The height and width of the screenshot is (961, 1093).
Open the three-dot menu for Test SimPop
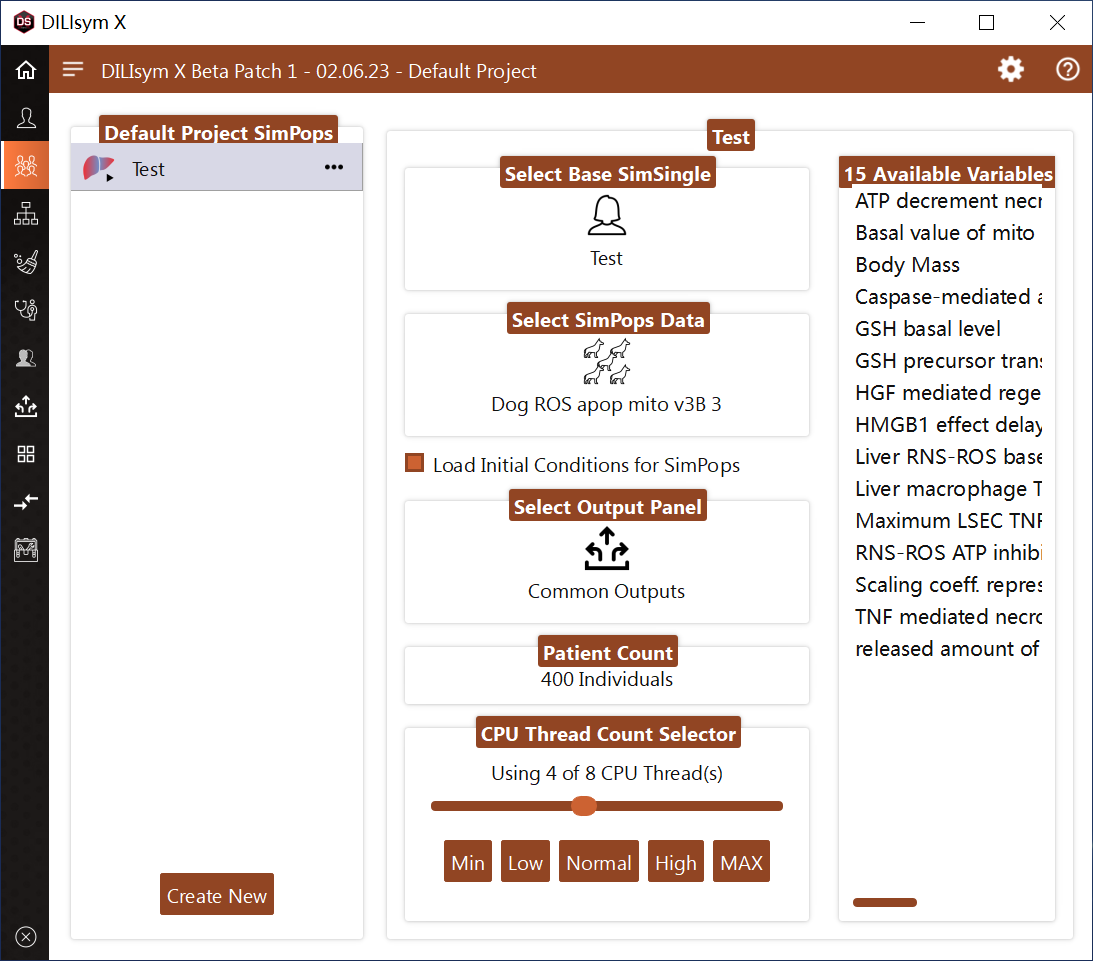coord(334,168)
